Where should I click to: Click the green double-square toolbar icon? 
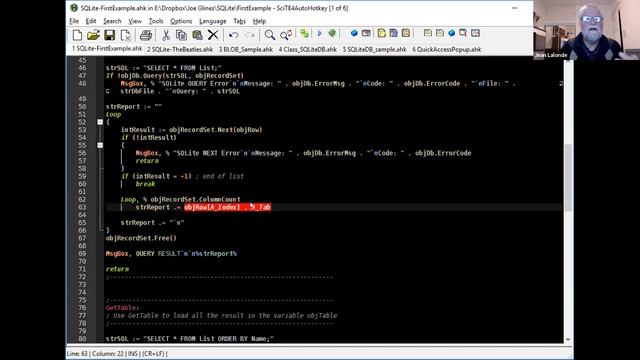tap(304, 33)
